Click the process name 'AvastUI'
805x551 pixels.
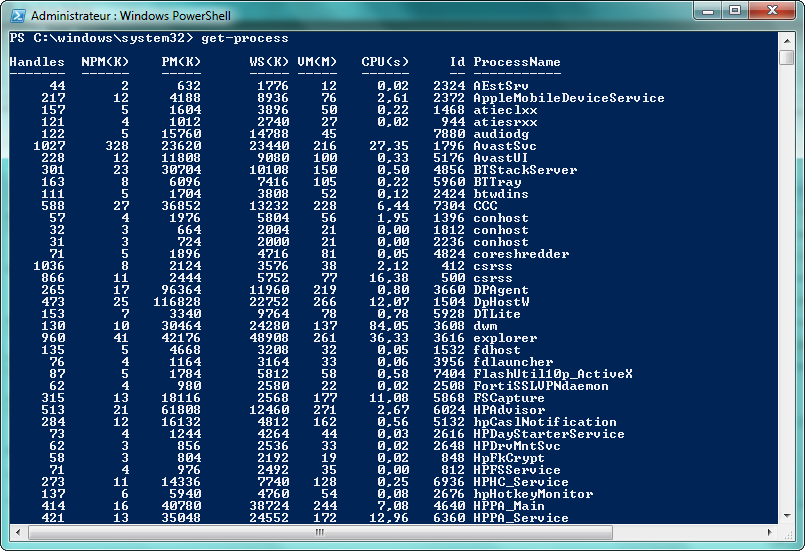pyautogui.click(x=501, y=158)
